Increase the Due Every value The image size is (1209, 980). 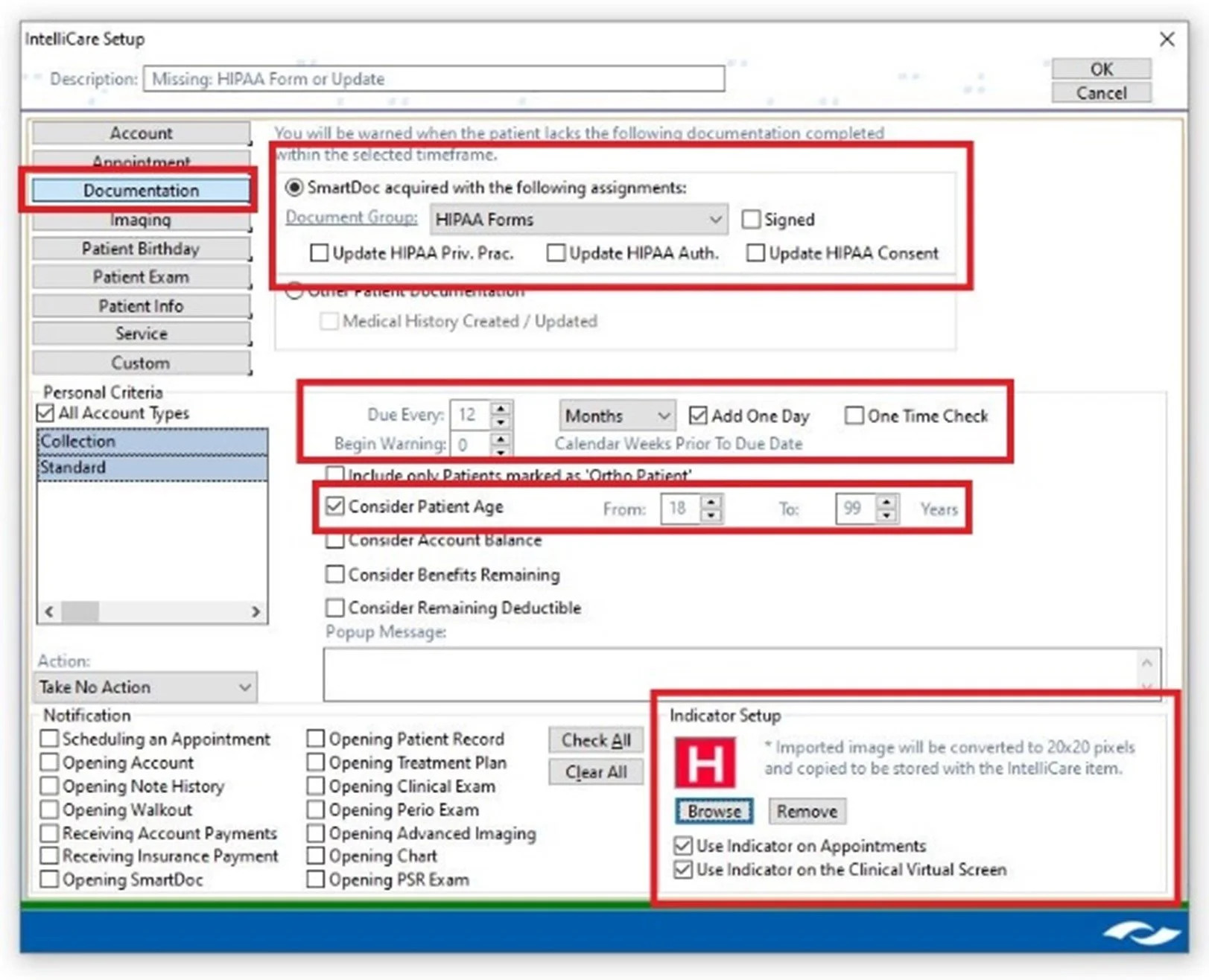point(501,409)
